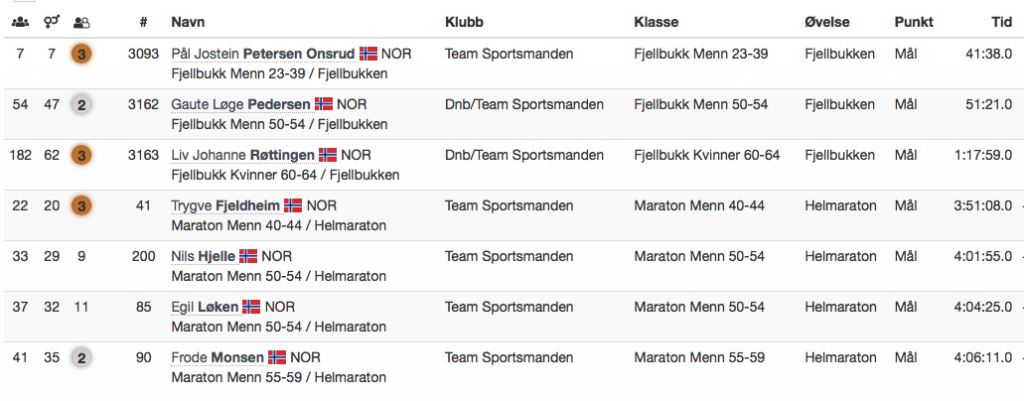The height and width of the screenshot is (401, 1024).
Task: Sort by the Klubb column header
Action: (464, 22)
